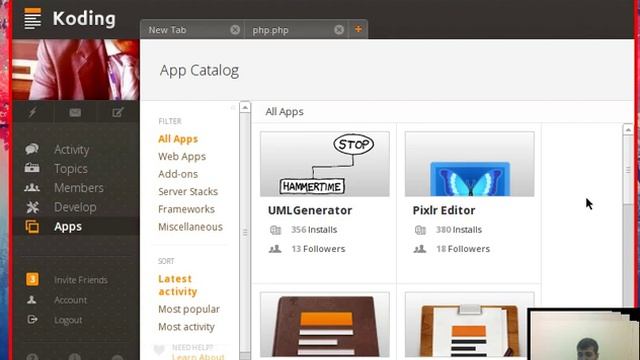Click the Koding logo icon
The height and width of the screenshot is (360, 640).
tap(33, 19)
